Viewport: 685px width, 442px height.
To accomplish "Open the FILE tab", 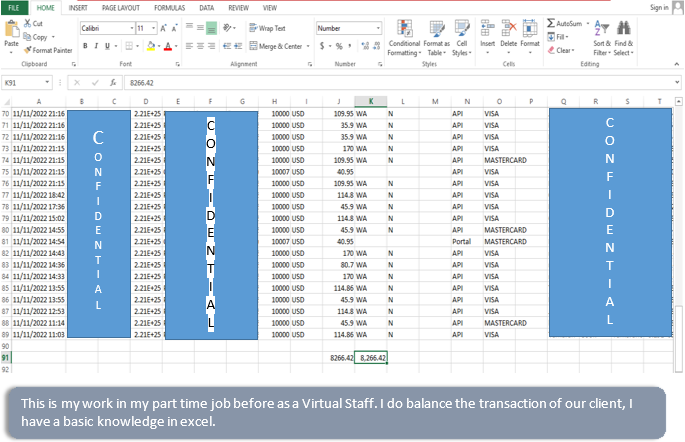I will (14, 8).
